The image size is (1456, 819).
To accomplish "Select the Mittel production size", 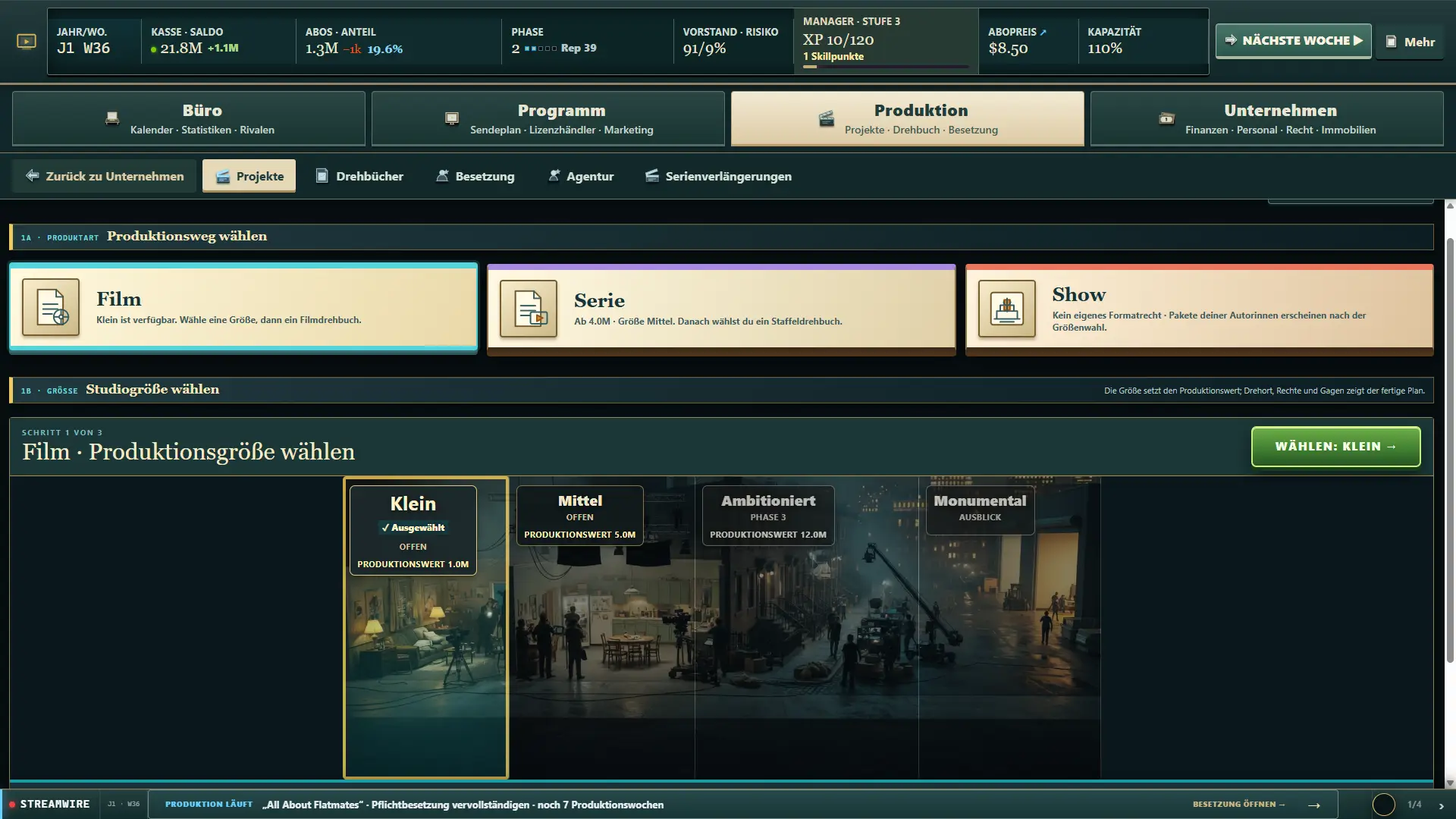I will pos(601,627).
